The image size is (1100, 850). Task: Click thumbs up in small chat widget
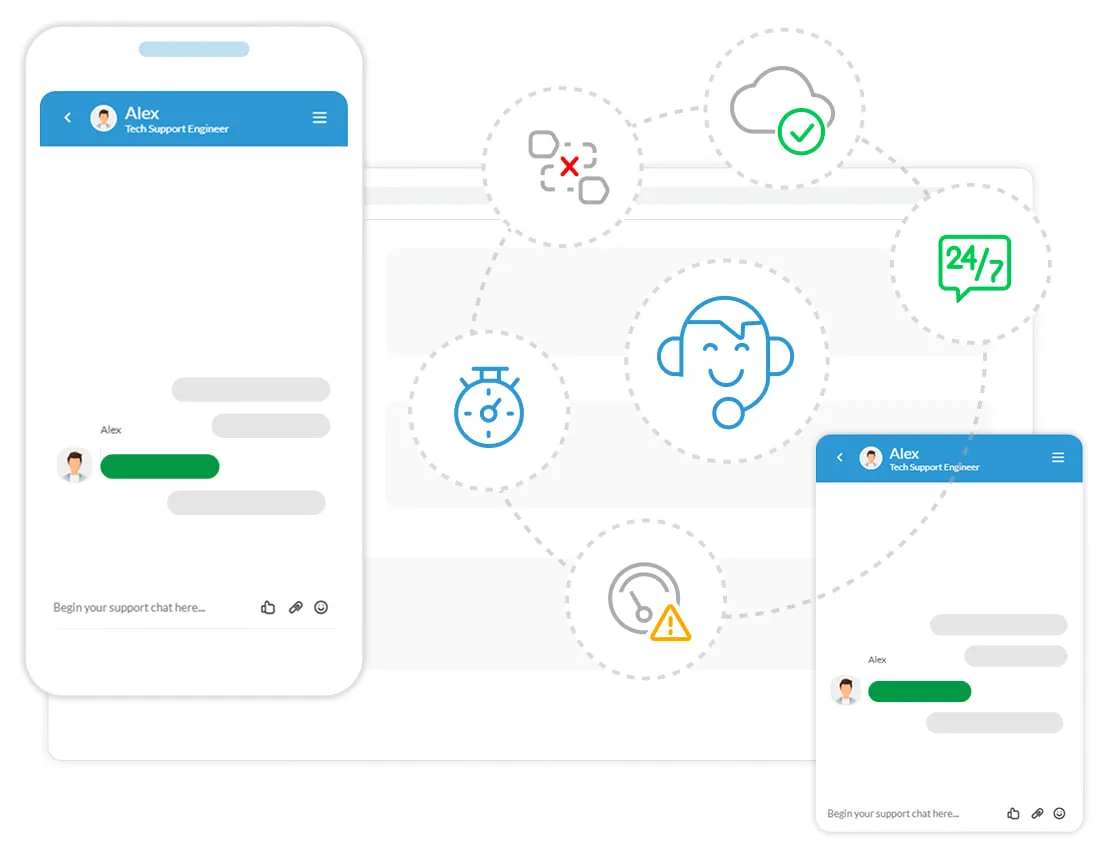[1014, 814]
